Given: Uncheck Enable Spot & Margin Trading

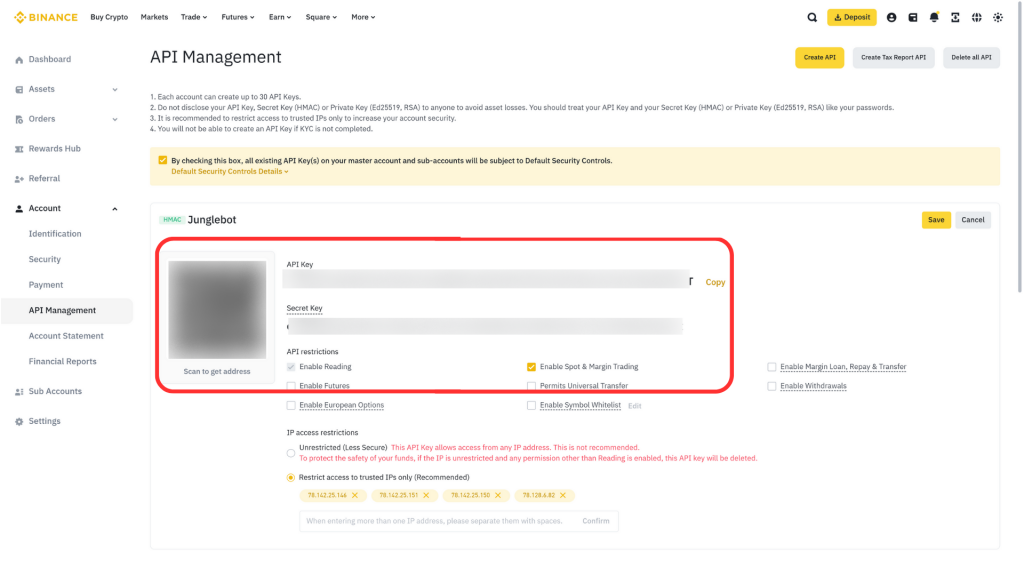Looking at the screenshot, I should click(x=531, y=367).
